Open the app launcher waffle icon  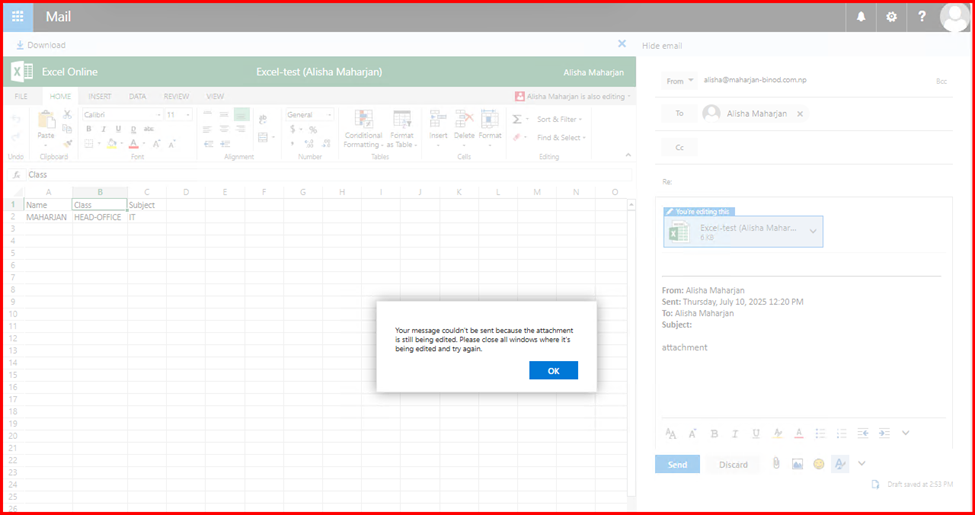[17, 17]
